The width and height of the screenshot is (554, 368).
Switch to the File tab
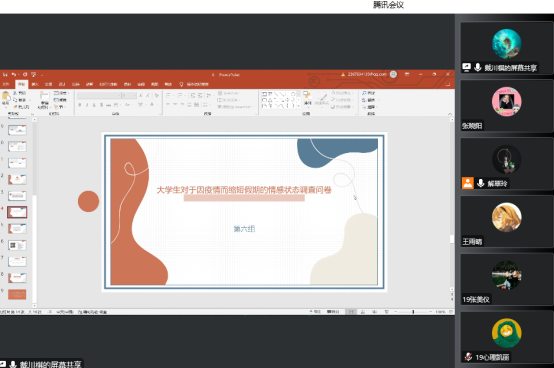tap(6, 84)
